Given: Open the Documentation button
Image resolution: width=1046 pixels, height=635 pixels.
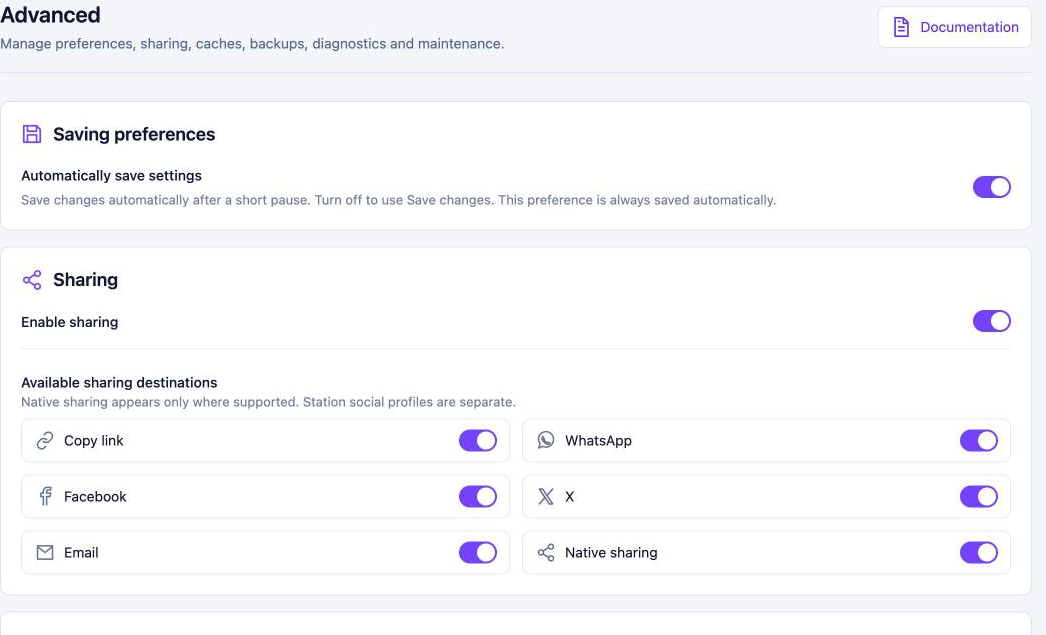Looking at the screenshot, I should click(x=955, y=27).
